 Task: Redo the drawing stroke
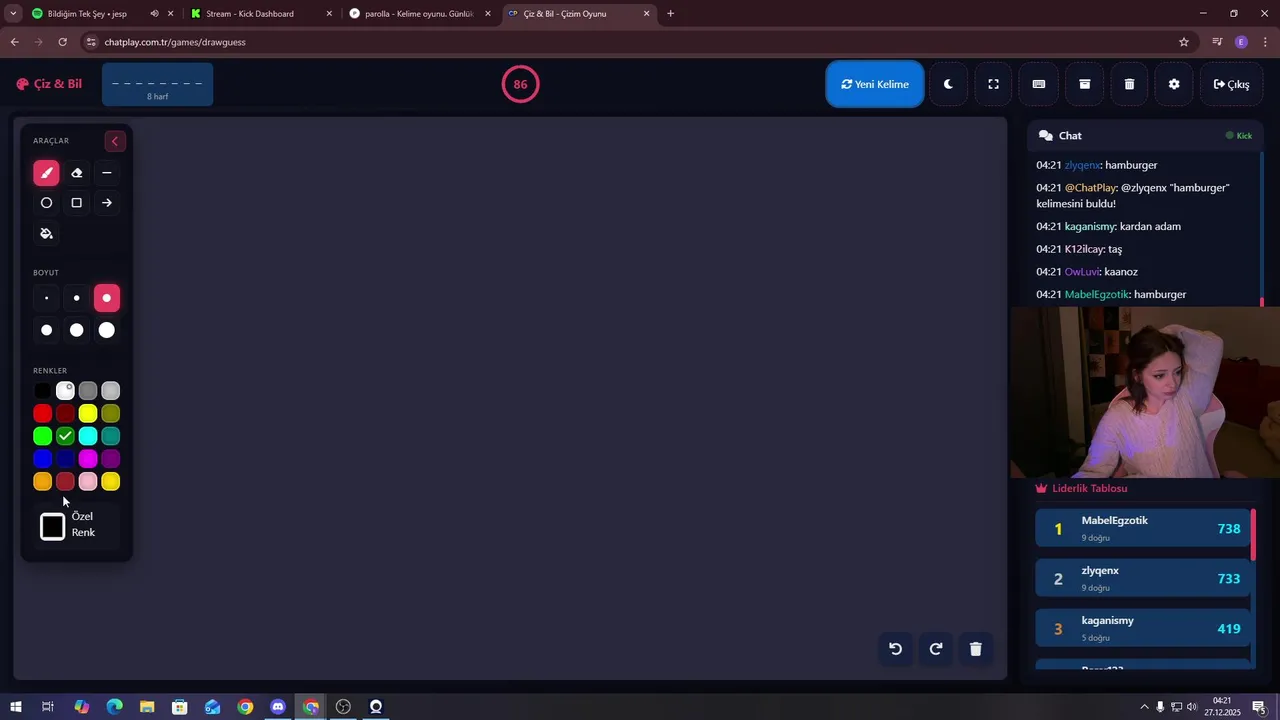click(x=936, y=649)
